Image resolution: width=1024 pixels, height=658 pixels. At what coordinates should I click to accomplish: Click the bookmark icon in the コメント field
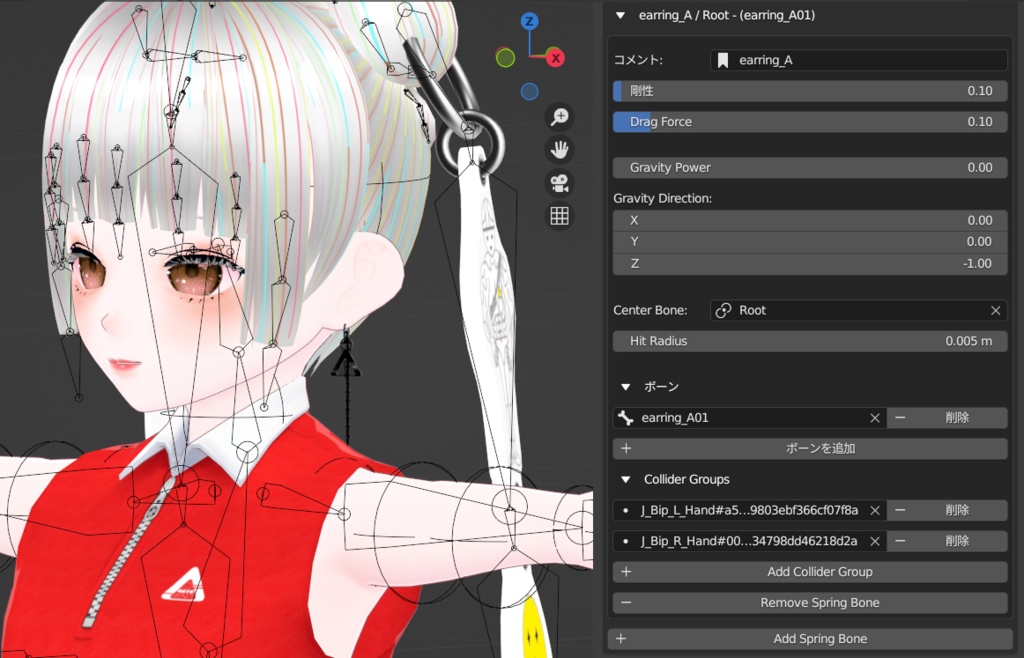point(723,60)
